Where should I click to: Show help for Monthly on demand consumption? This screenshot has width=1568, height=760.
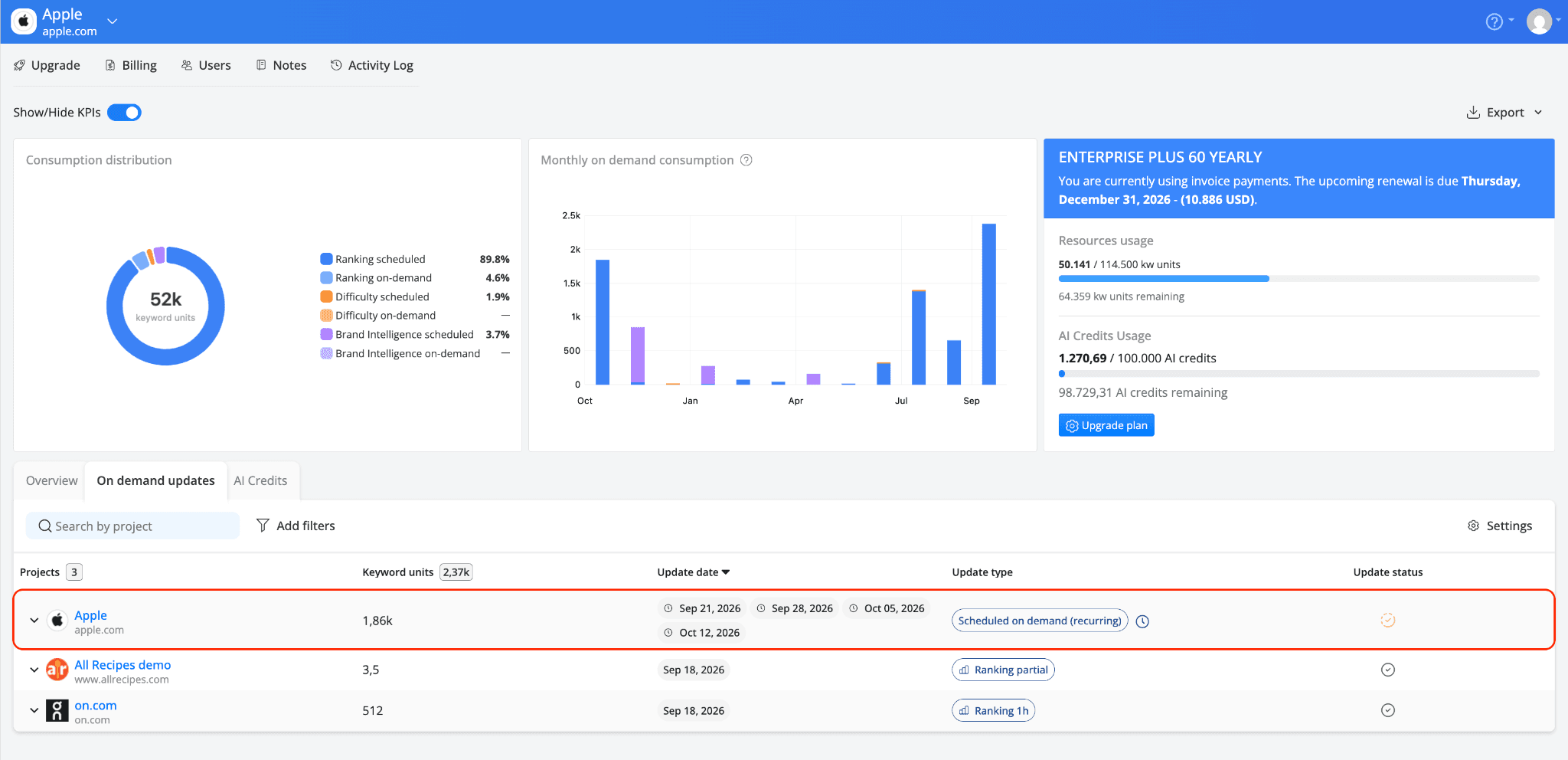pos(746,160)
